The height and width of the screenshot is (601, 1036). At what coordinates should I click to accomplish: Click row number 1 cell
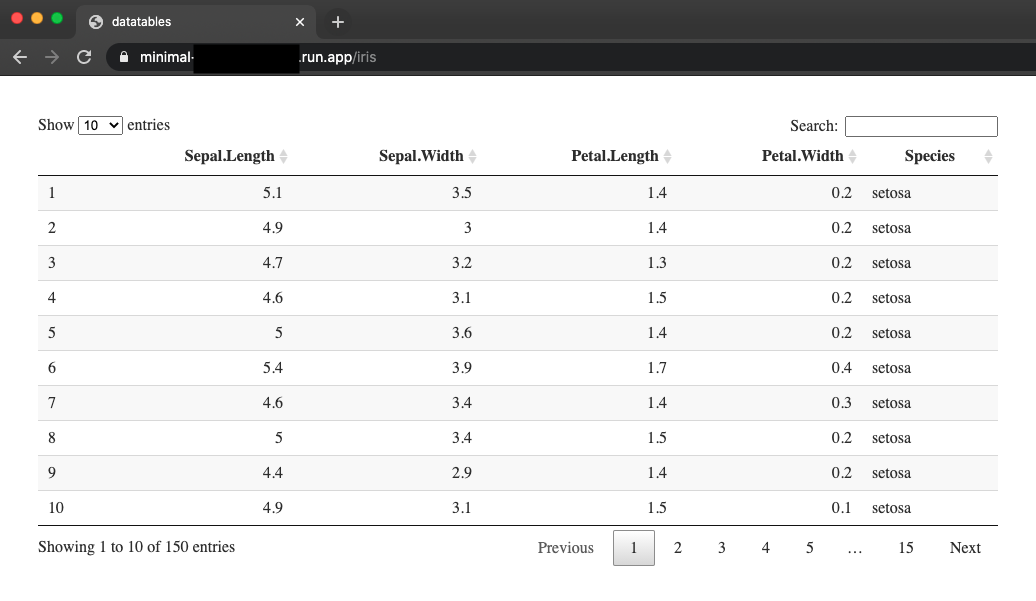pos(52,193)
